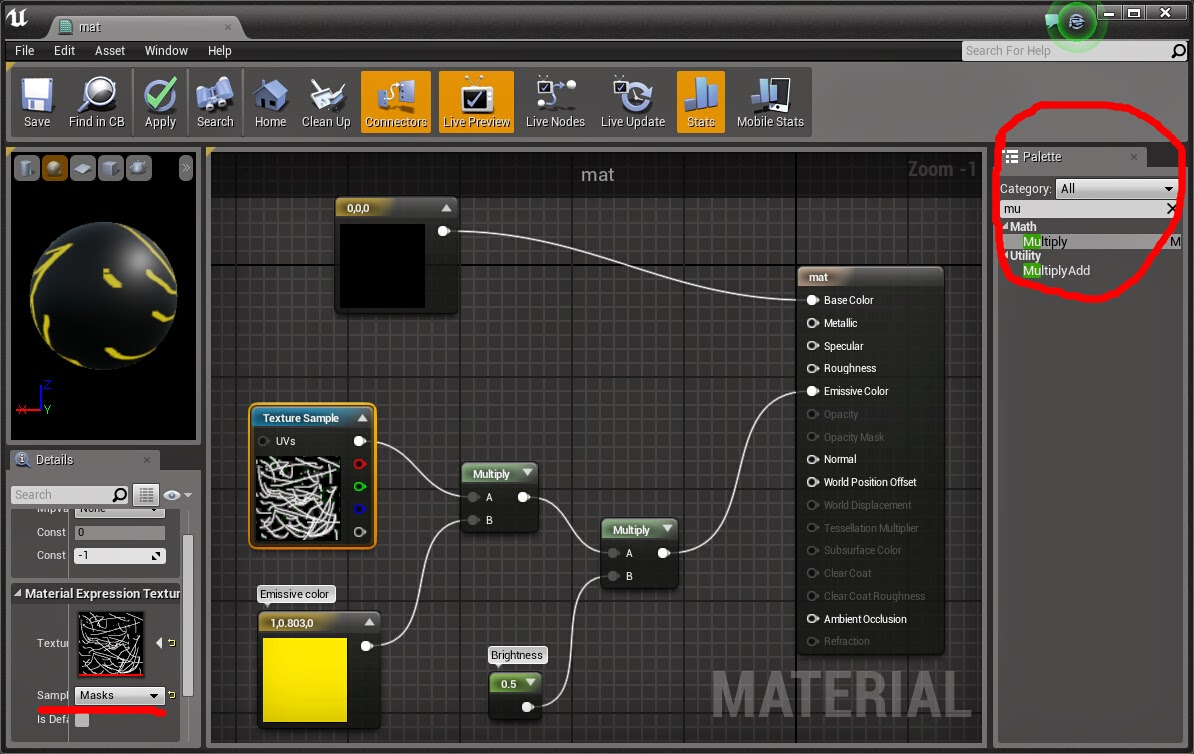Show Mobile Stats via its toolbar icon

point(769,100)
